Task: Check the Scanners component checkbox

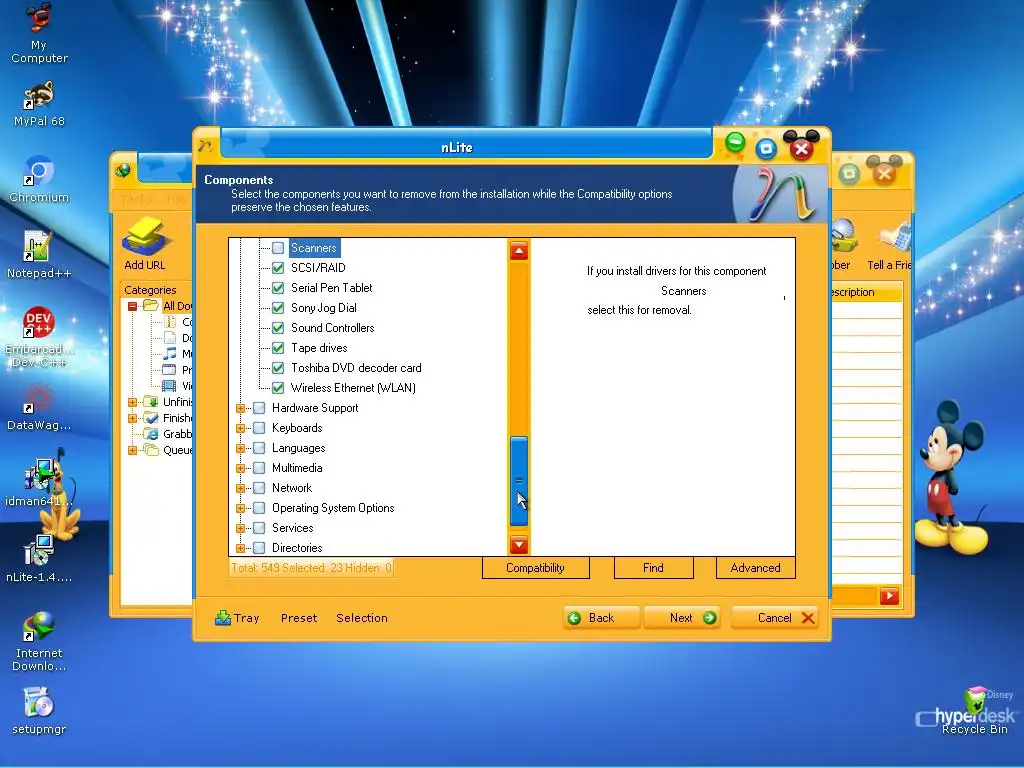Action: pos(278,248)
